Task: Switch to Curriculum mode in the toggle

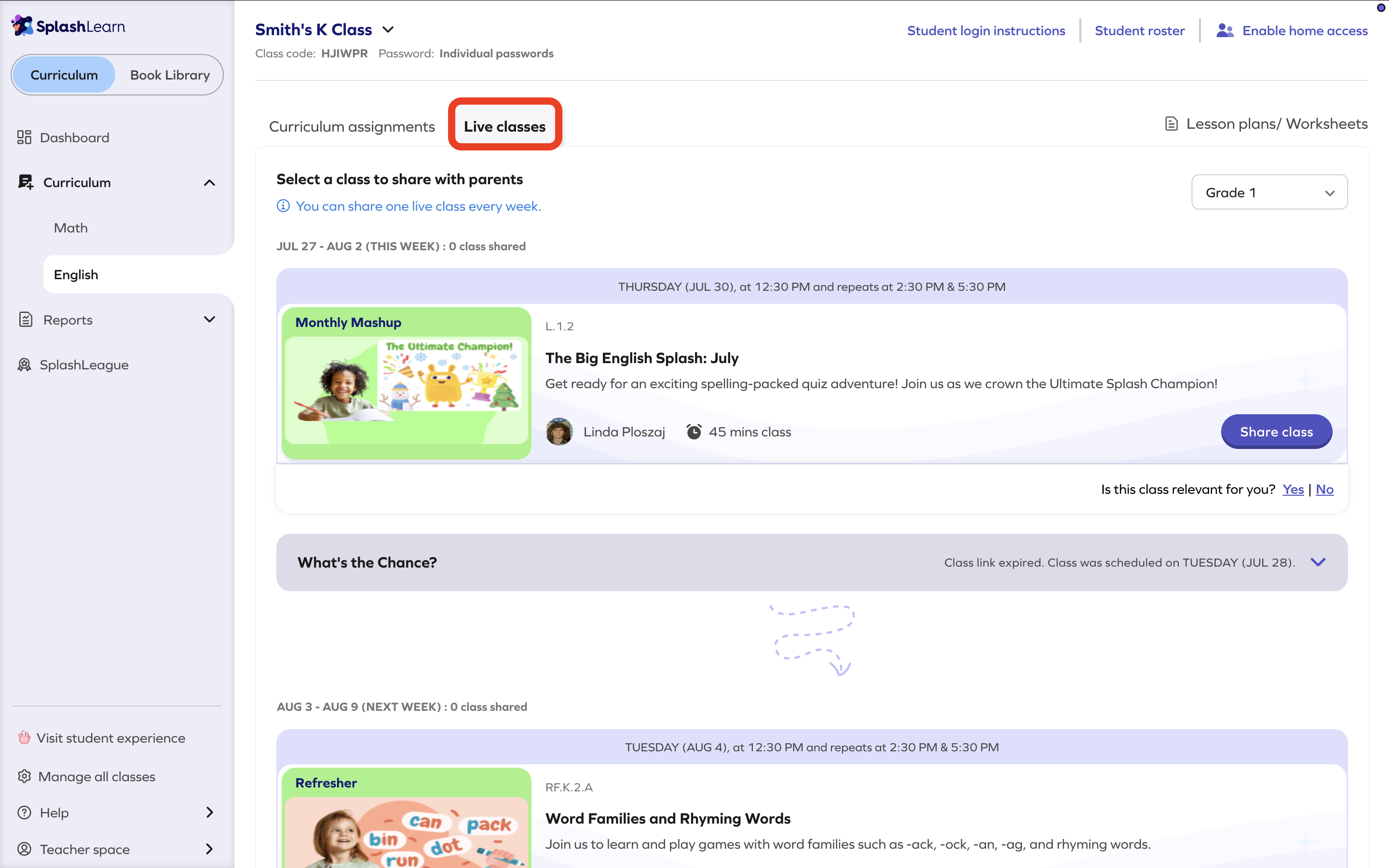Action: pyautogui.click(x=64, y=75)
